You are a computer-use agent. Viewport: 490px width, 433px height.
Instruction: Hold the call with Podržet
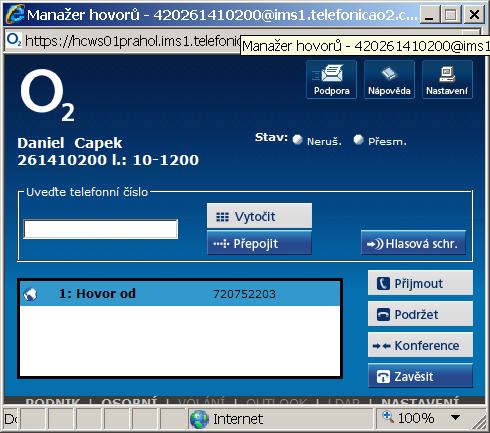[x=420, y=314]
